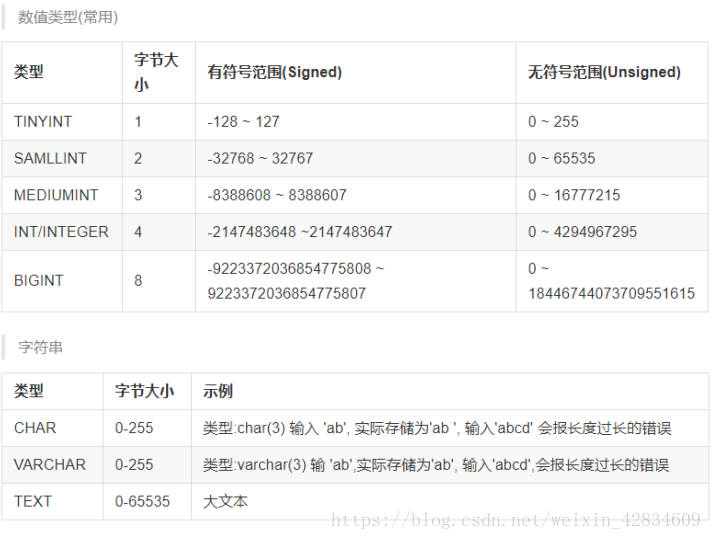Select the 字节大小 header in string table
This screenshot has height=540, width=712.
click(147, 391)
